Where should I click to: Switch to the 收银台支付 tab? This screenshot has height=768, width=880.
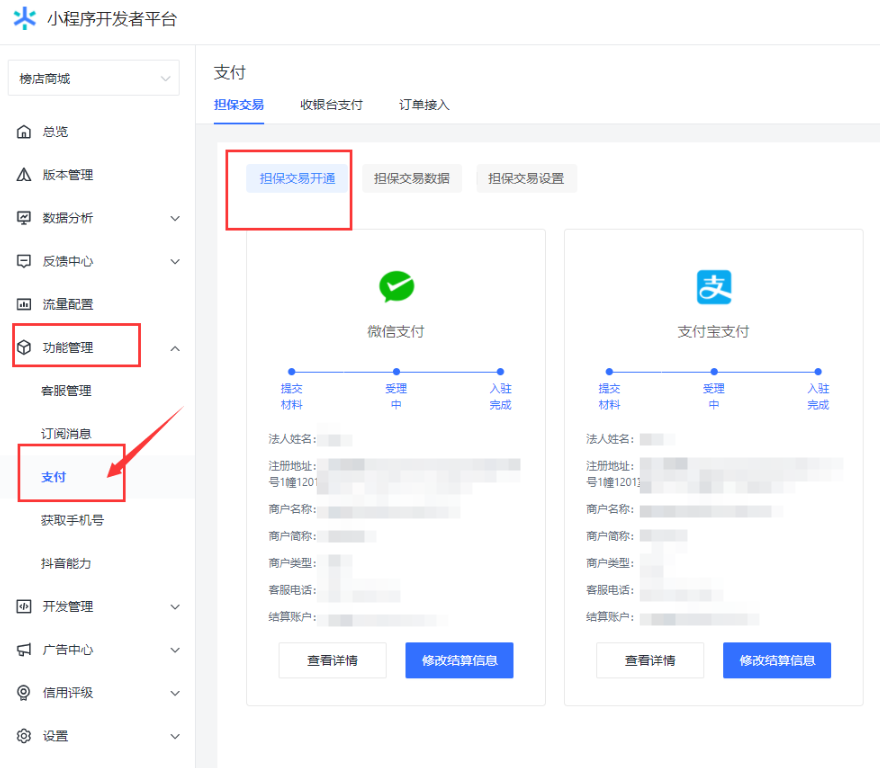(x=331, y=105)
